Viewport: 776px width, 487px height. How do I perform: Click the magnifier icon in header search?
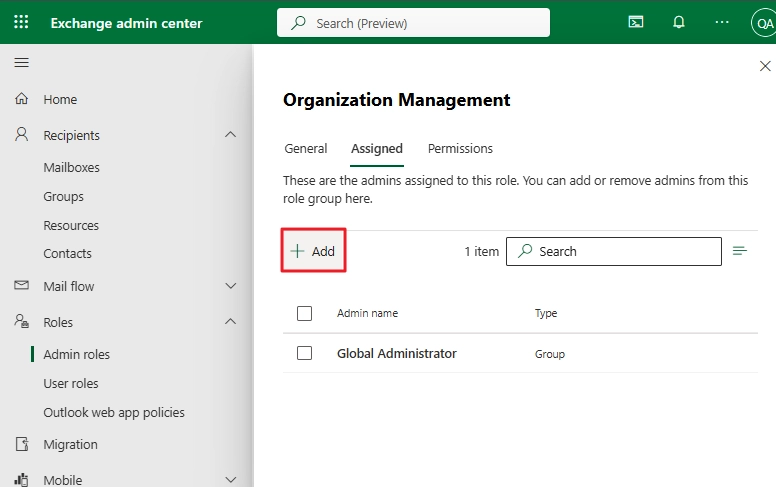pos(298,23)
